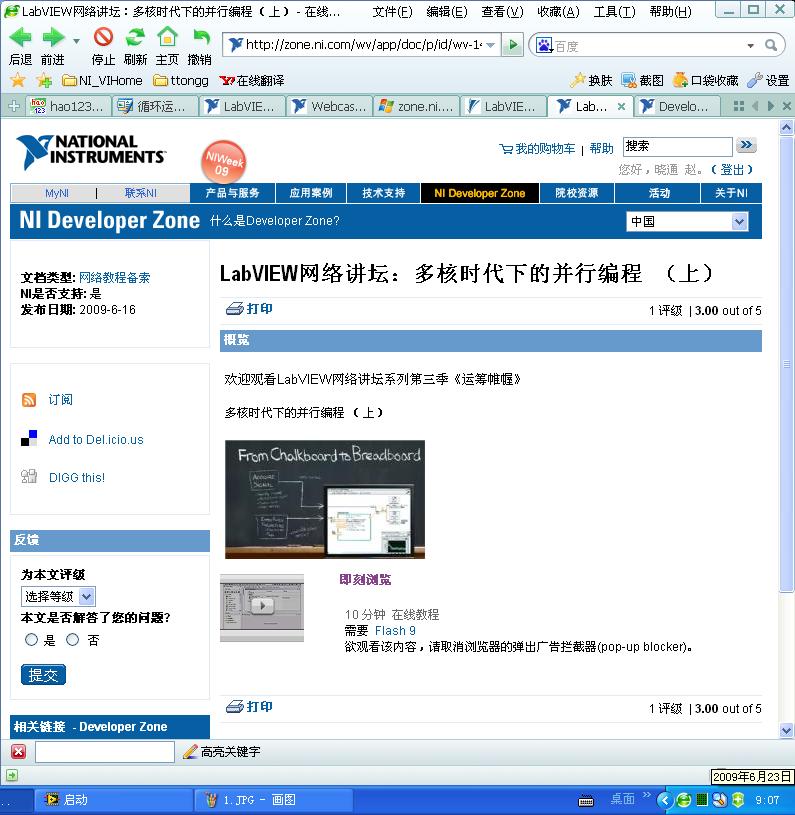This screenshot has width=795, height=815.
Task: Switch to the hao123 tab
Action: click(x=68, y=107)
